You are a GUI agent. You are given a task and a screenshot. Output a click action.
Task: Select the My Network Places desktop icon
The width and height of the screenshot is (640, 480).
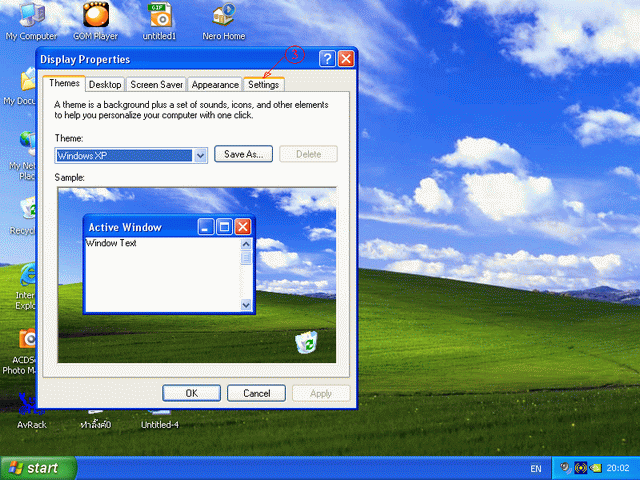(24, 155)
